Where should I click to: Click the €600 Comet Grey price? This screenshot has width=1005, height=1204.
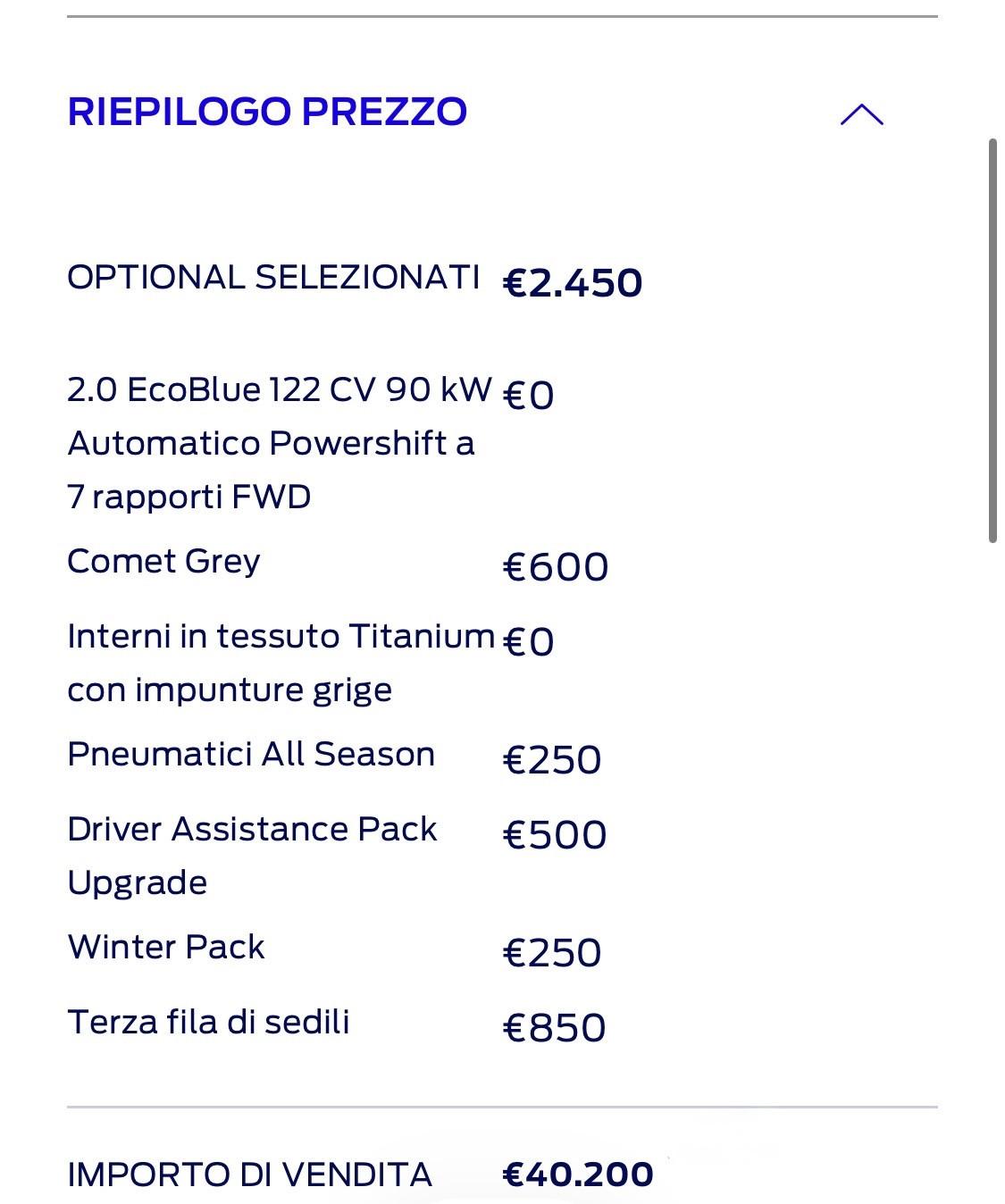click(x=556, y=567)
